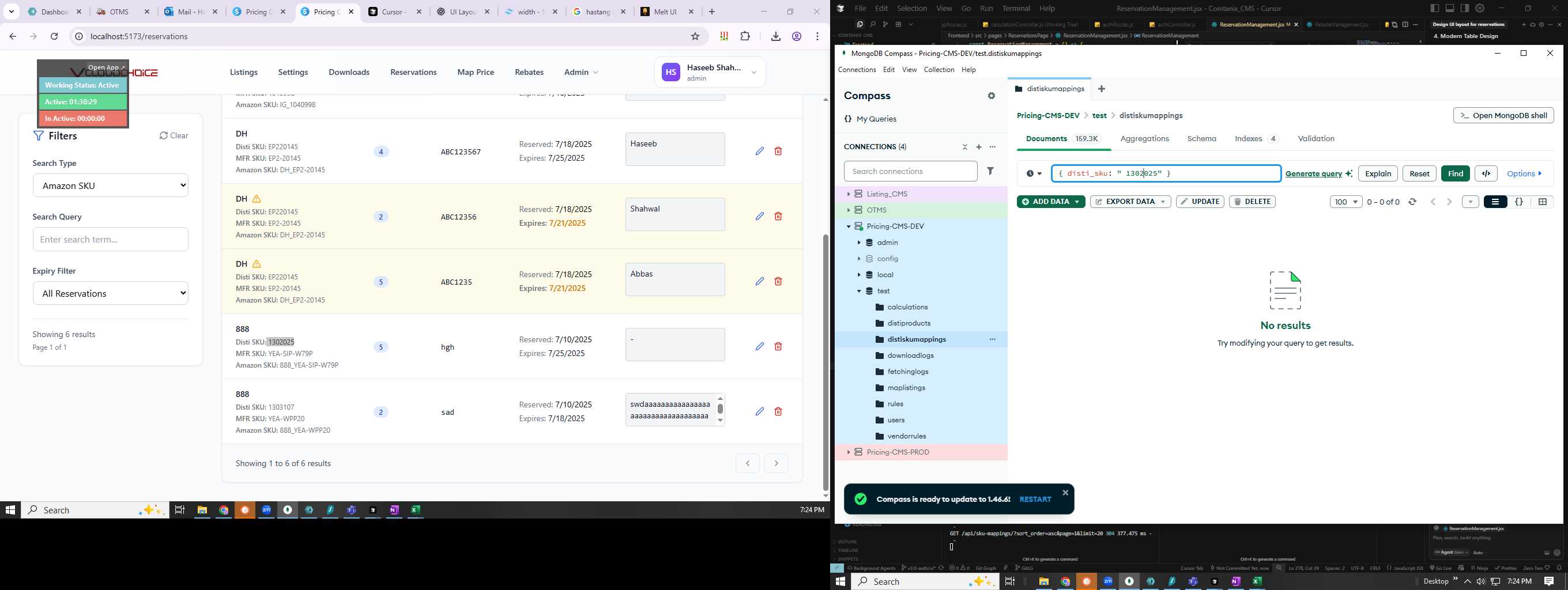Open Collection menu in Compass menu bar
Viewport: 1568px width, 590px height.
[938, 70]
